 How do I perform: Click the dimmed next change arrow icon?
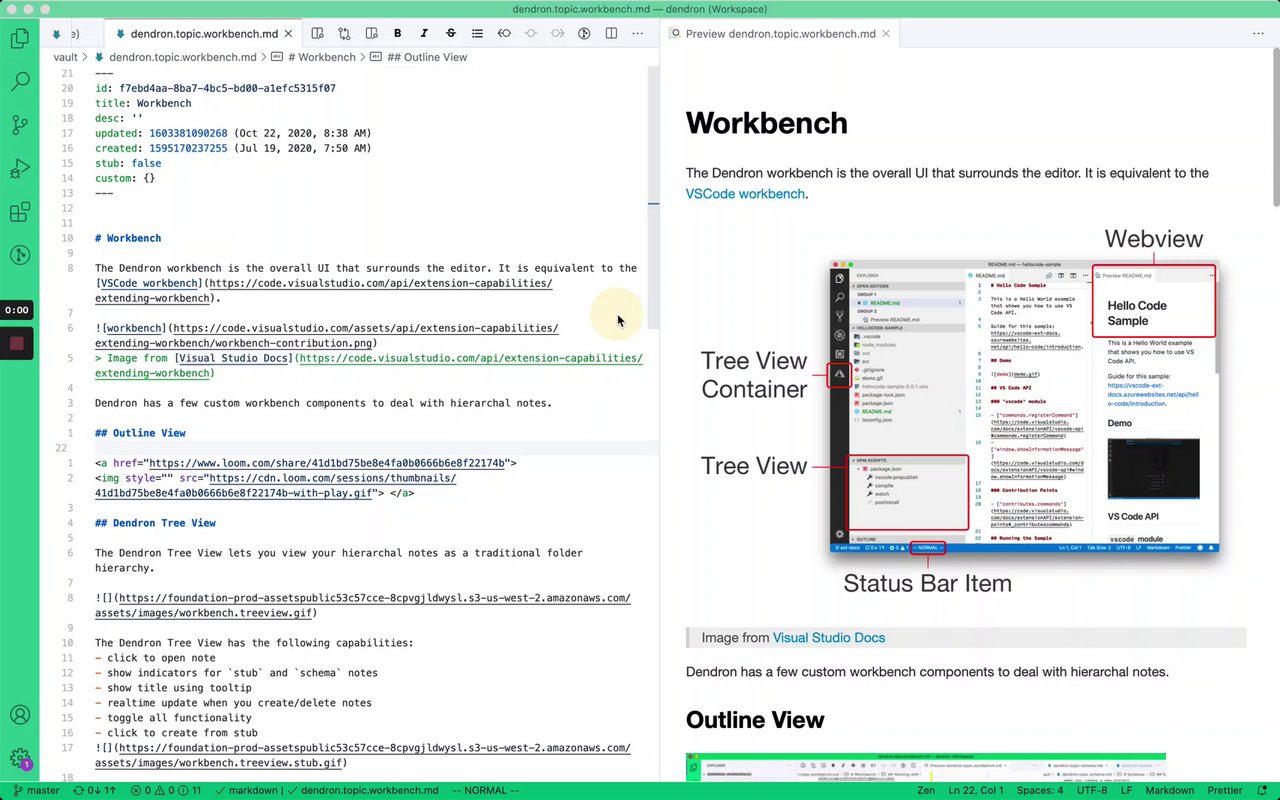coord(557,33)
